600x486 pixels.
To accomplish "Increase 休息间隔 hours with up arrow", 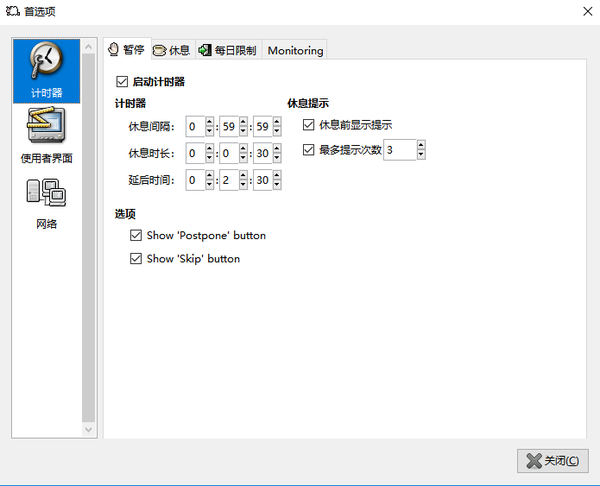I will (x=209, y=122).
